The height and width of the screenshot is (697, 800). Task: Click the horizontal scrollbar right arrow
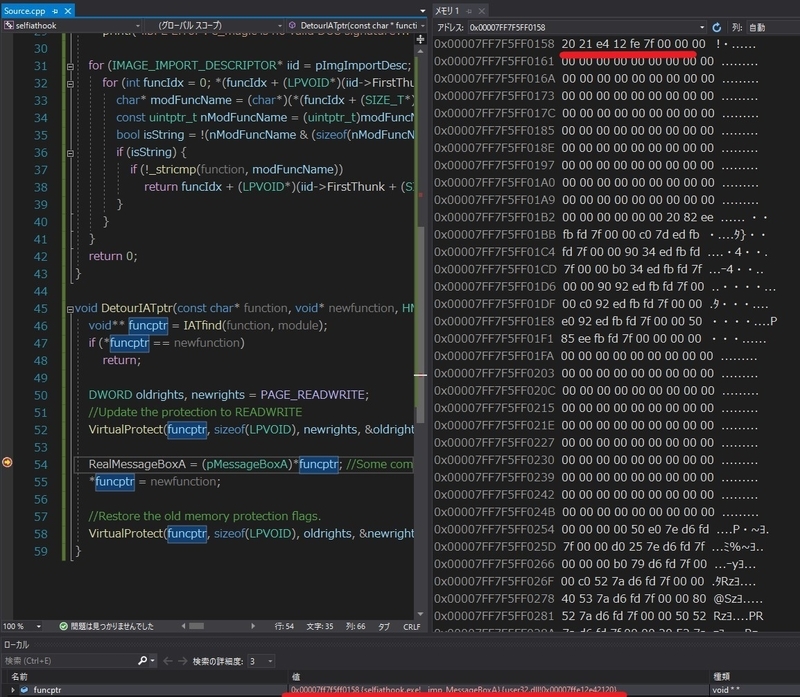[253, 626]
